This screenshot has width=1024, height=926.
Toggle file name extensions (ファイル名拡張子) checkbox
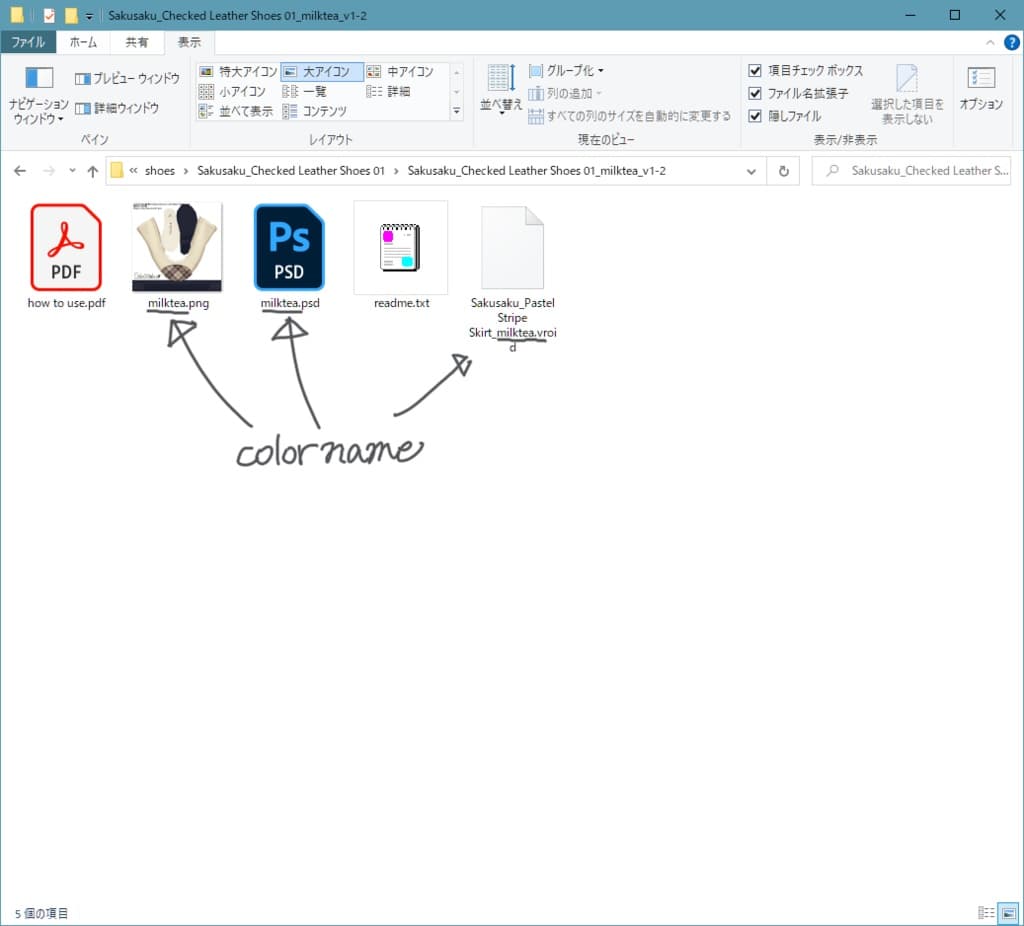click(x=756, y=93)
